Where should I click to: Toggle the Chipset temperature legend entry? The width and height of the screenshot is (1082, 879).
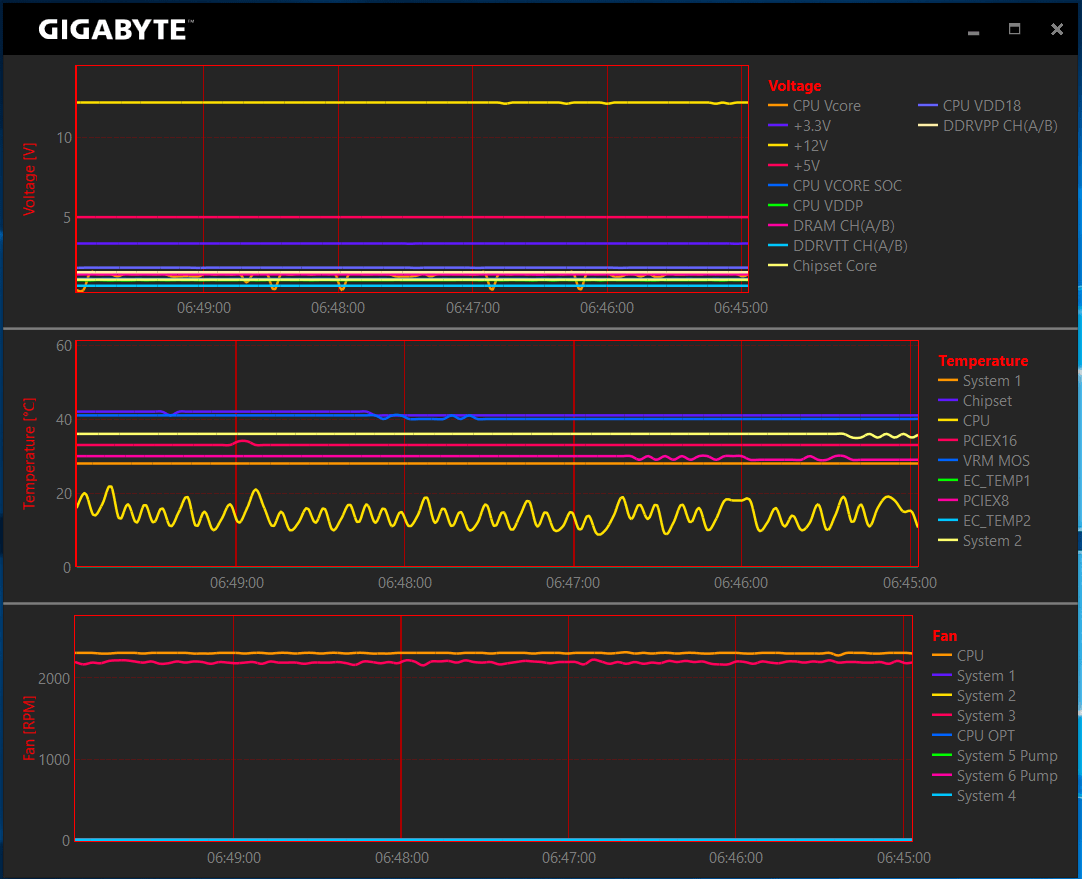click(987, 401)
